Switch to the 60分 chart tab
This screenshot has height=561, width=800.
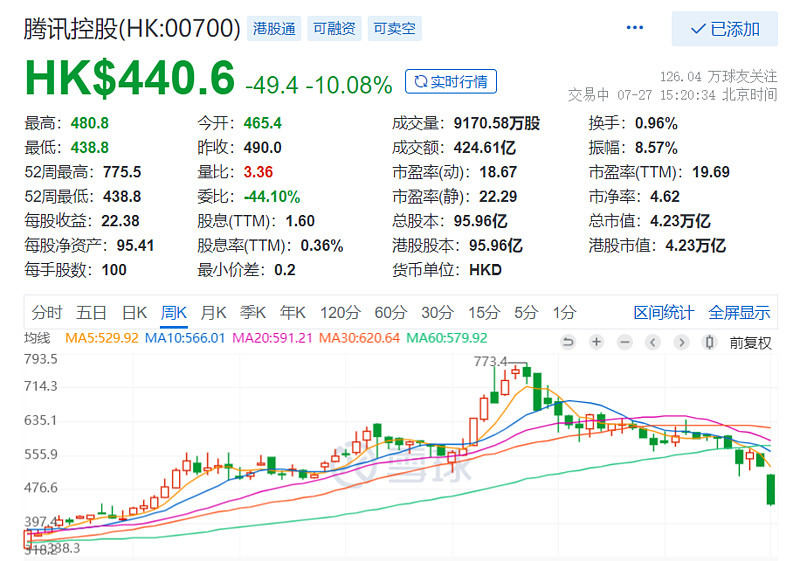(x=391, y=312)
